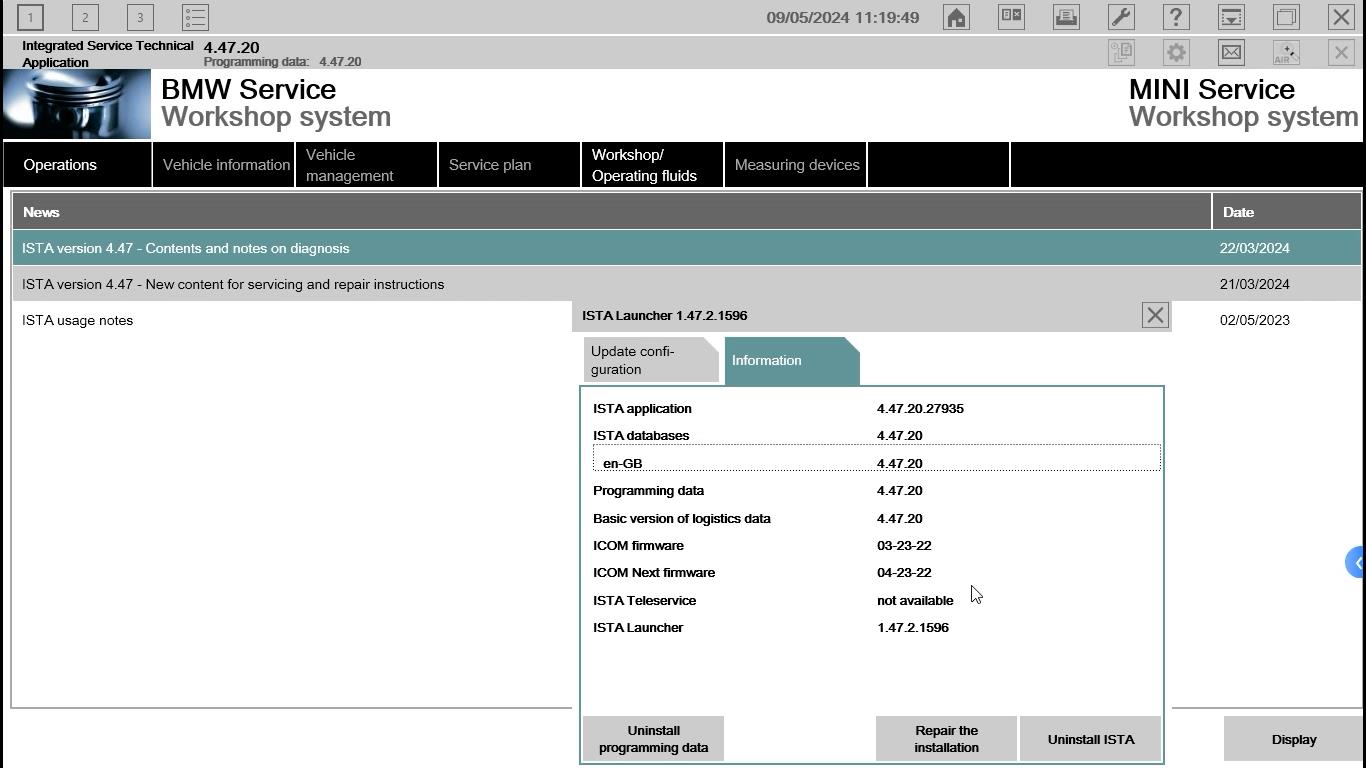Click the AIR icon
The image size is (1366, 768).
click(1286, 52)
